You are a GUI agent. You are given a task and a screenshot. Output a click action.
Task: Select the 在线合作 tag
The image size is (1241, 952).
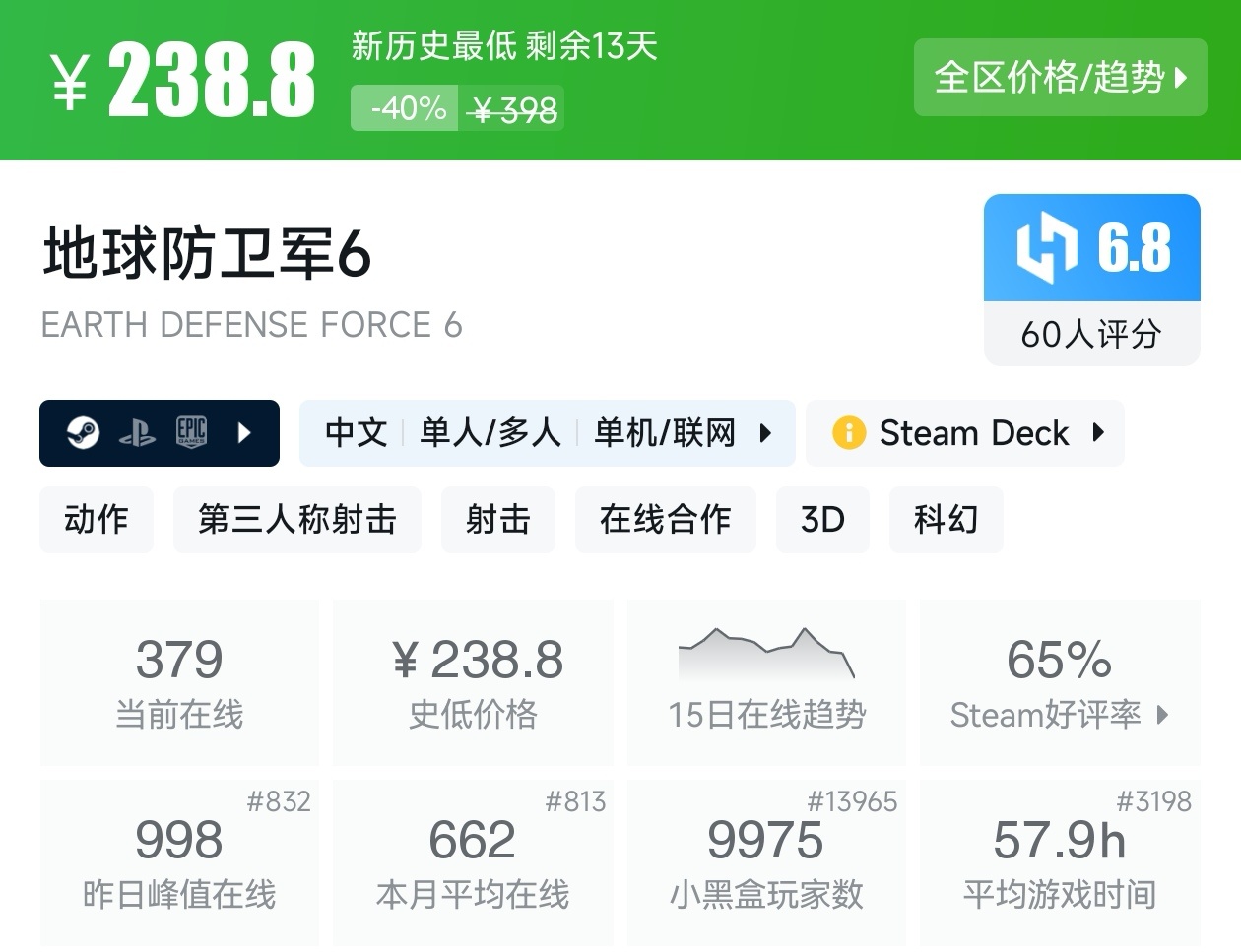pyautogui.click(x=665, y=519)
